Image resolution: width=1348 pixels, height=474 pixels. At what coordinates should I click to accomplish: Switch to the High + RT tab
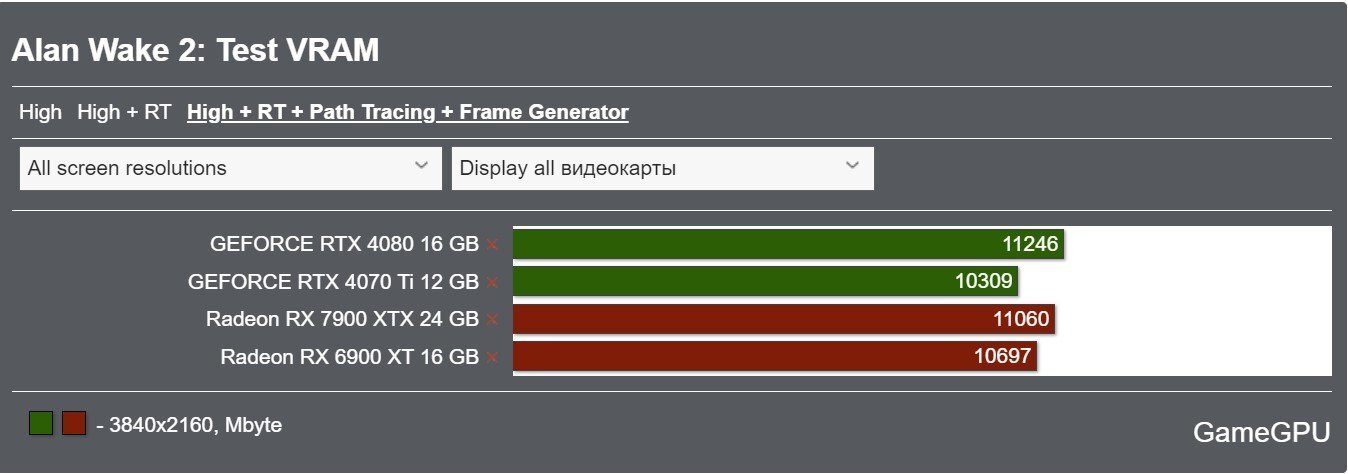click(124, 112)
